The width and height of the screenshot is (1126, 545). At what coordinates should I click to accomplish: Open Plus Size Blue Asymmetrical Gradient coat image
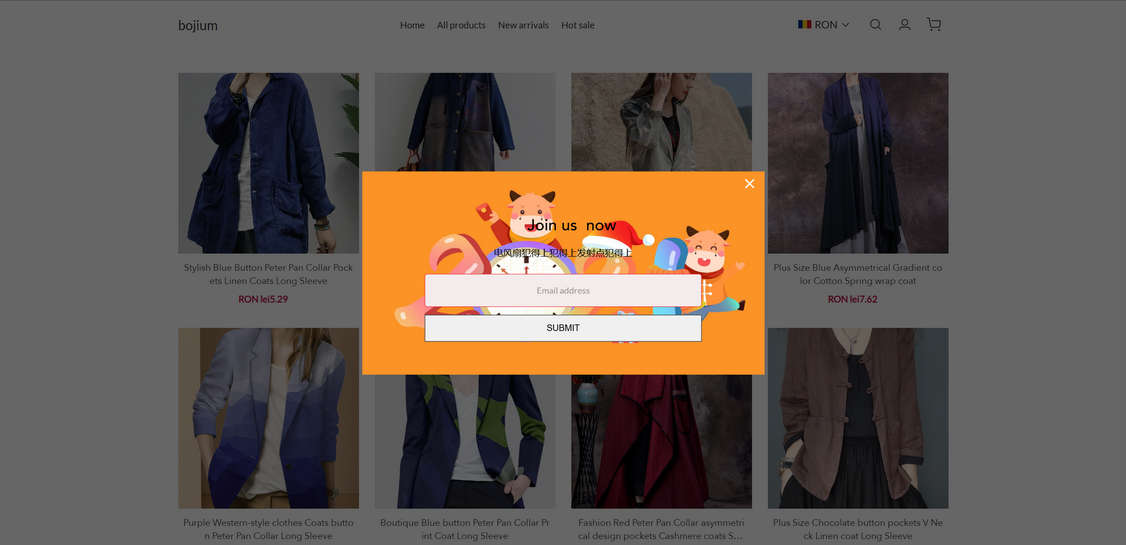858,163
